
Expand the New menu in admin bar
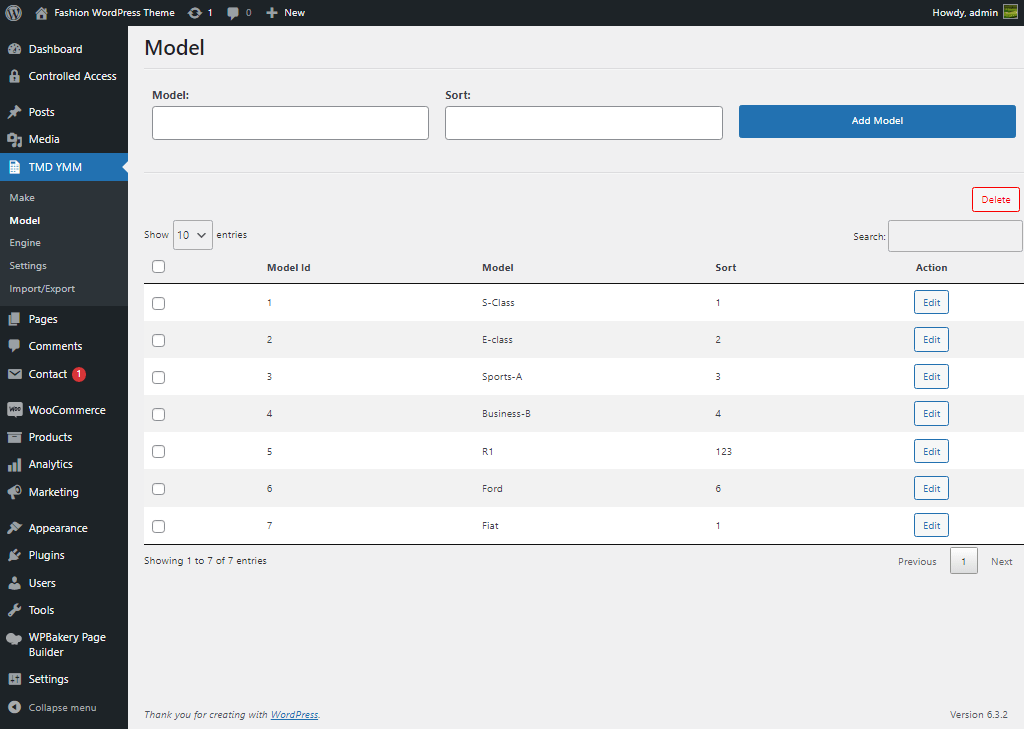click(x=285, y=12)
